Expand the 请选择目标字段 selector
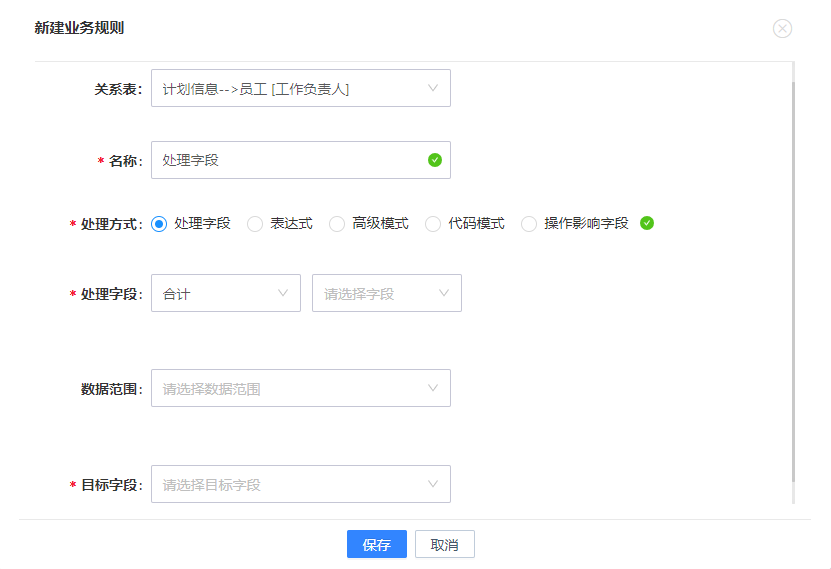 point(301,484)
